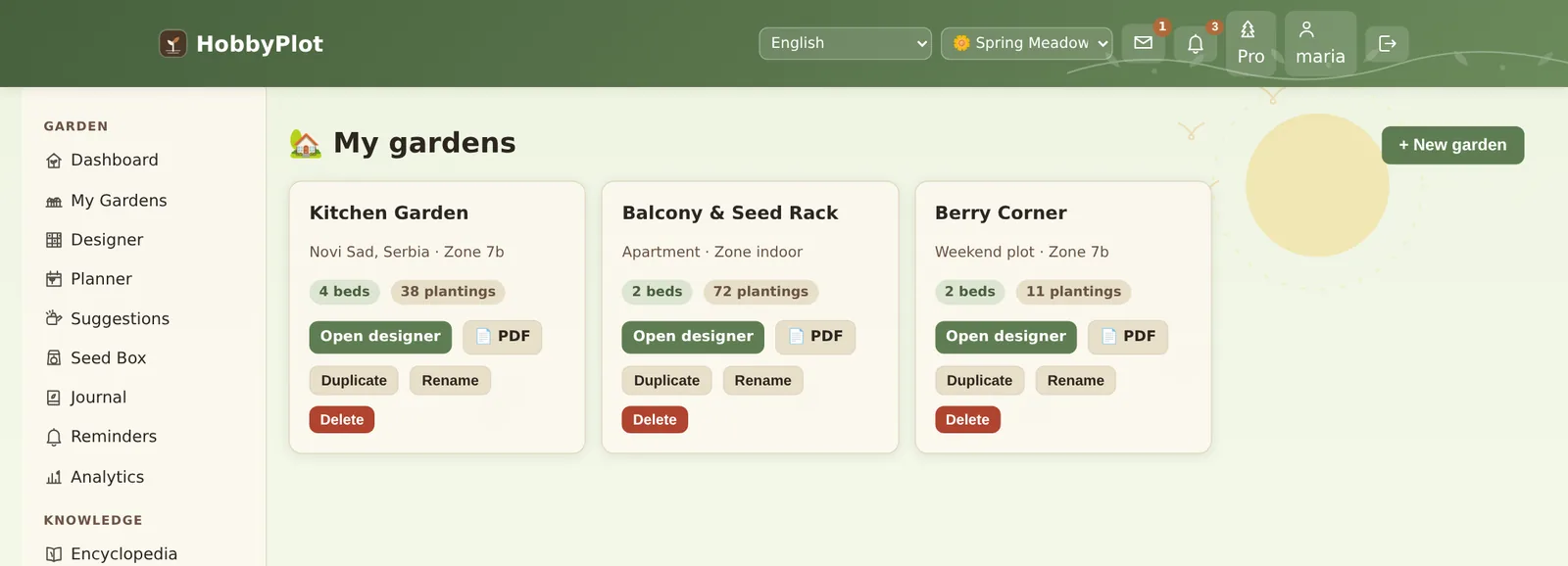Duplicate Balcony & Seed Rack garden
Image resolution: width=1568 pixels, height=566 pixels.
[666, 380]
